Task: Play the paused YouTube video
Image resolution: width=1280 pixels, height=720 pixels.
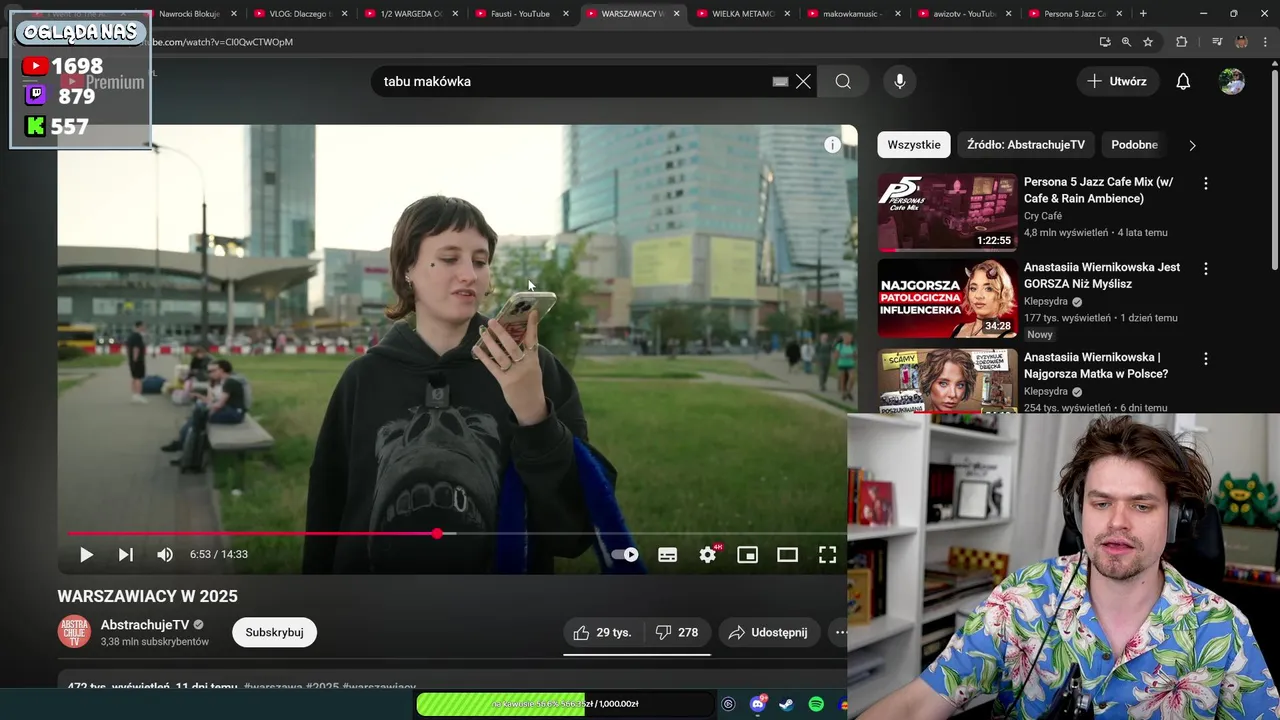Action: point(86,555)
